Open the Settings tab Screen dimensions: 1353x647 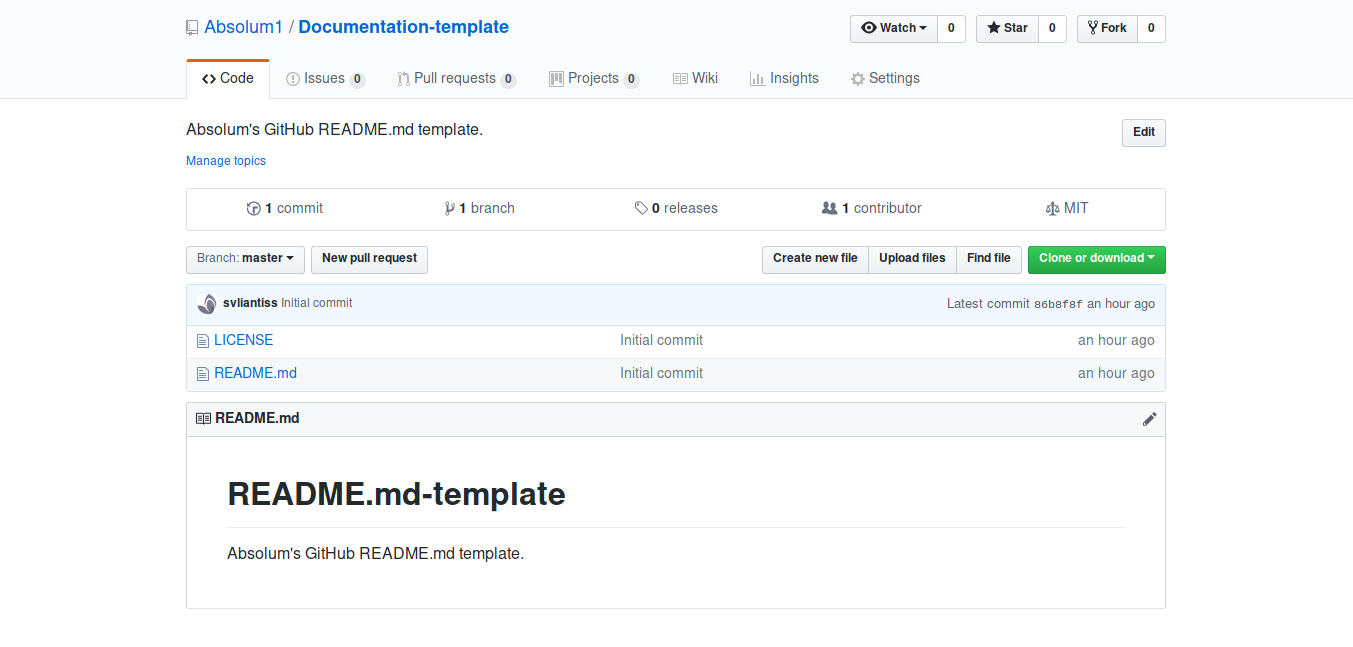click(x=885, y=78)
